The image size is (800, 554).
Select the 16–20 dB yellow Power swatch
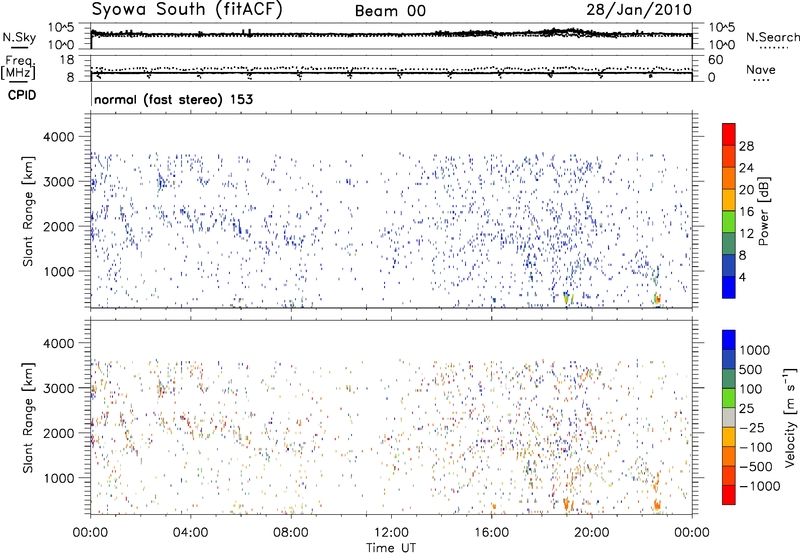tap(729, 200)
